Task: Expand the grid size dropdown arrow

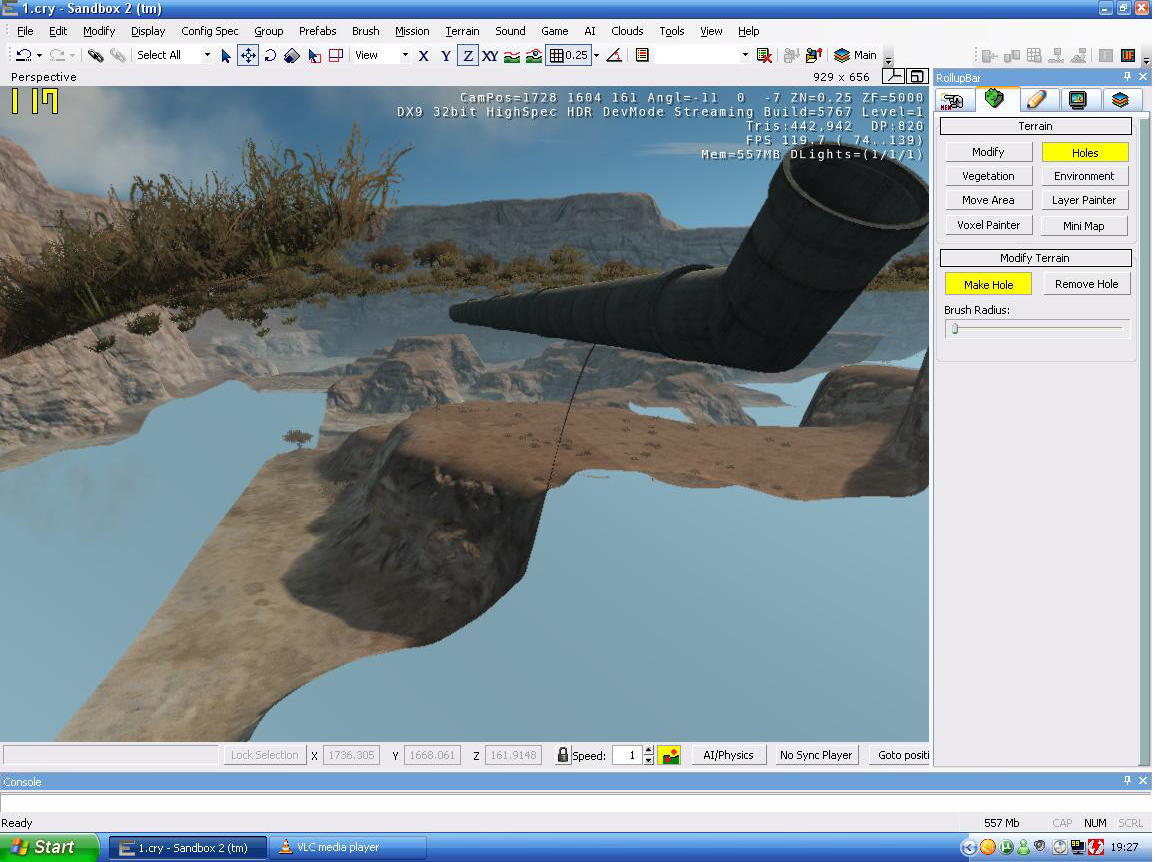Action: (597, 55)
